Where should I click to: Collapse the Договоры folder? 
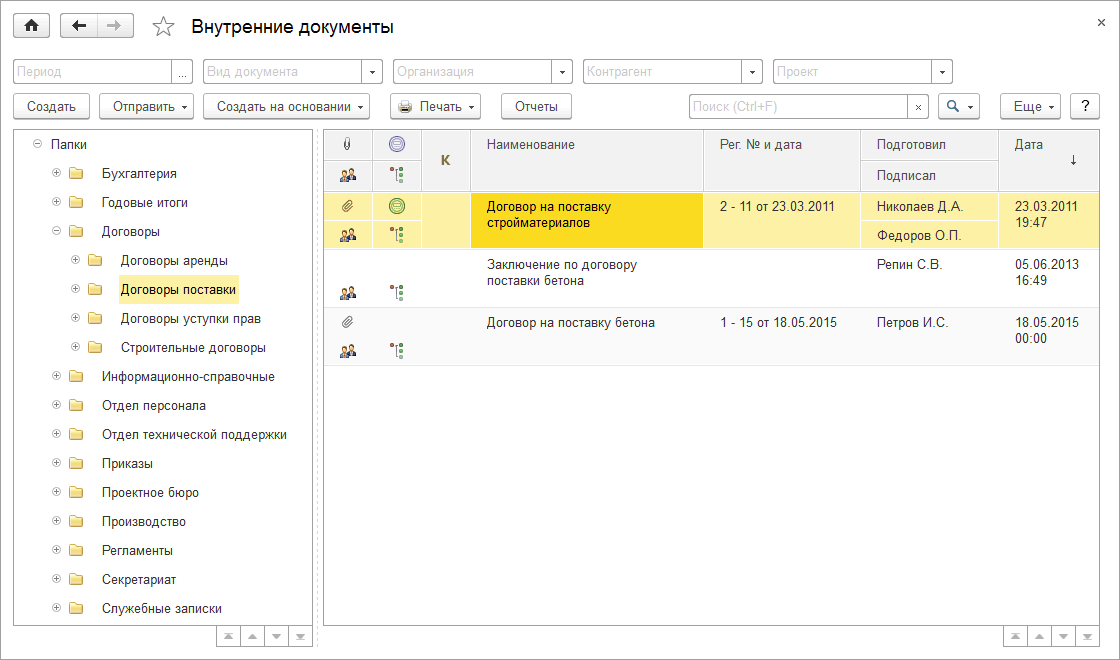coord(56,231)
